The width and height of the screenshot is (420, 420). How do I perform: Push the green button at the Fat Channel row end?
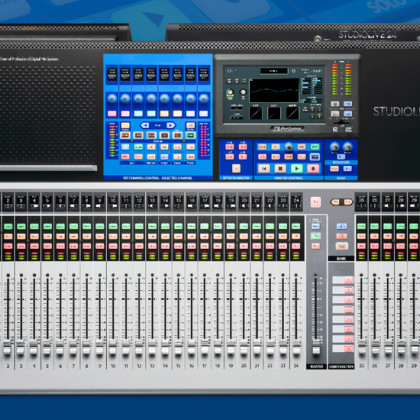190,135
